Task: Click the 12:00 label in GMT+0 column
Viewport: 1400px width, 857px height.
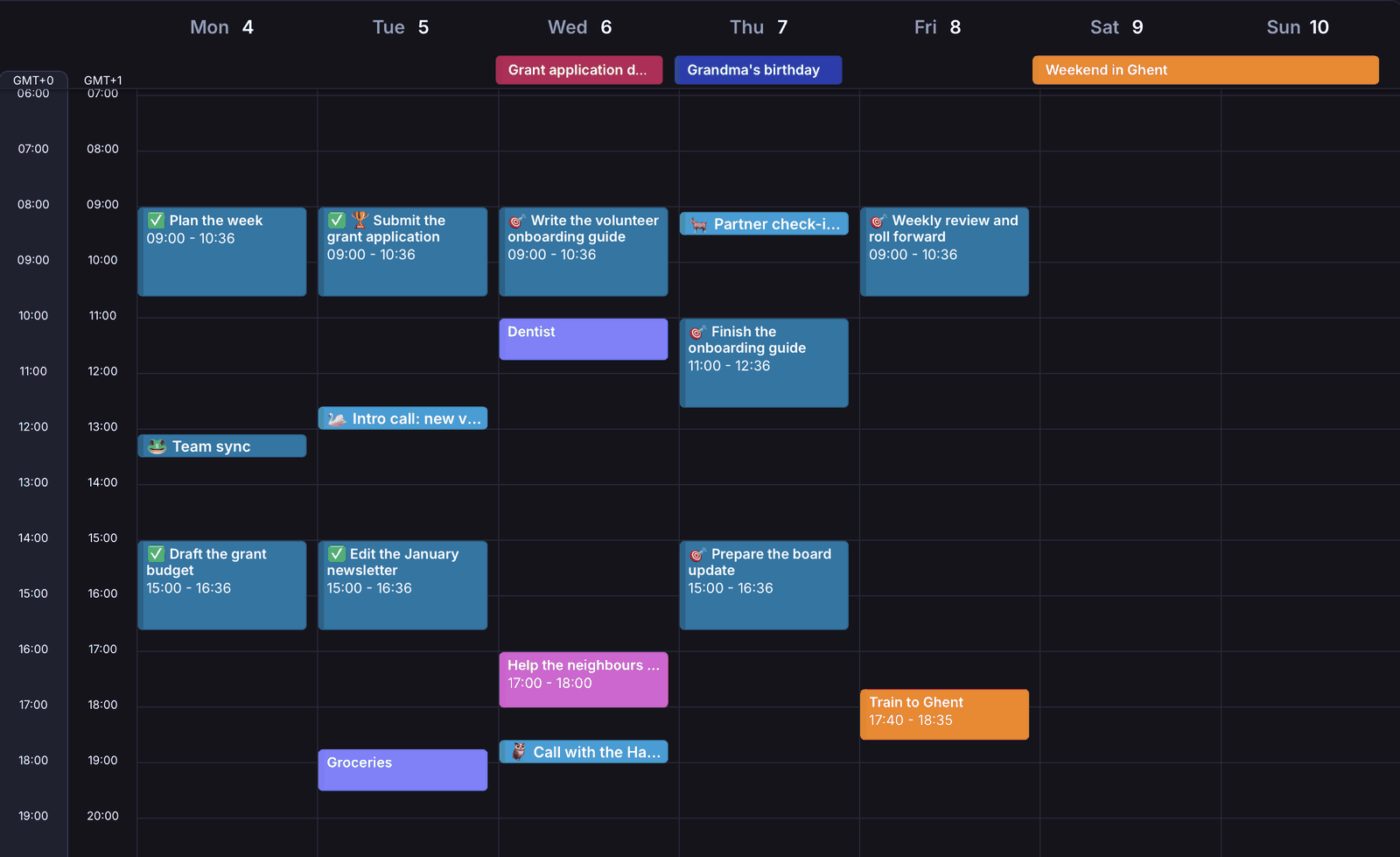Action: click(x=33, y=426)
